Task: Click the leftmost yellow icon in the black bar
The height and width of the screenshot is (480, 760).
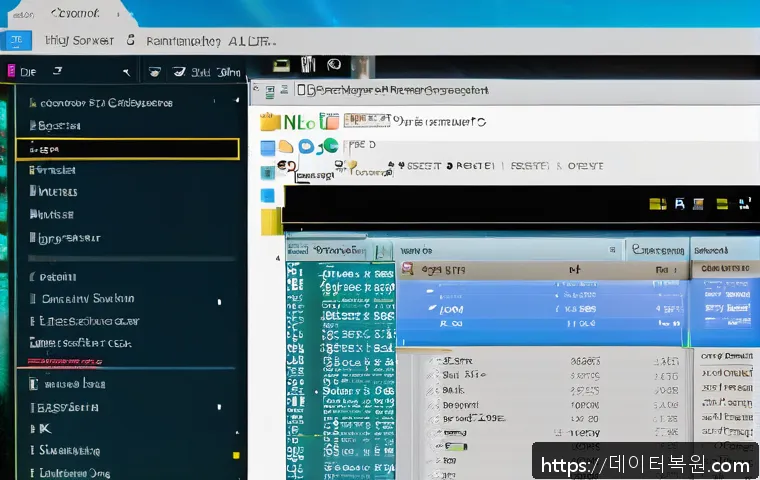Action: click(658, 204)
